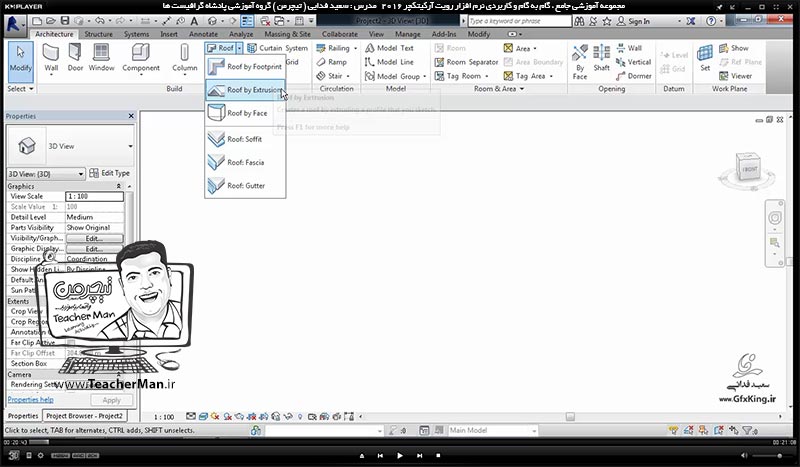800x467 pixels.
Task: Click the keyword search field
Action: (520, 21)
